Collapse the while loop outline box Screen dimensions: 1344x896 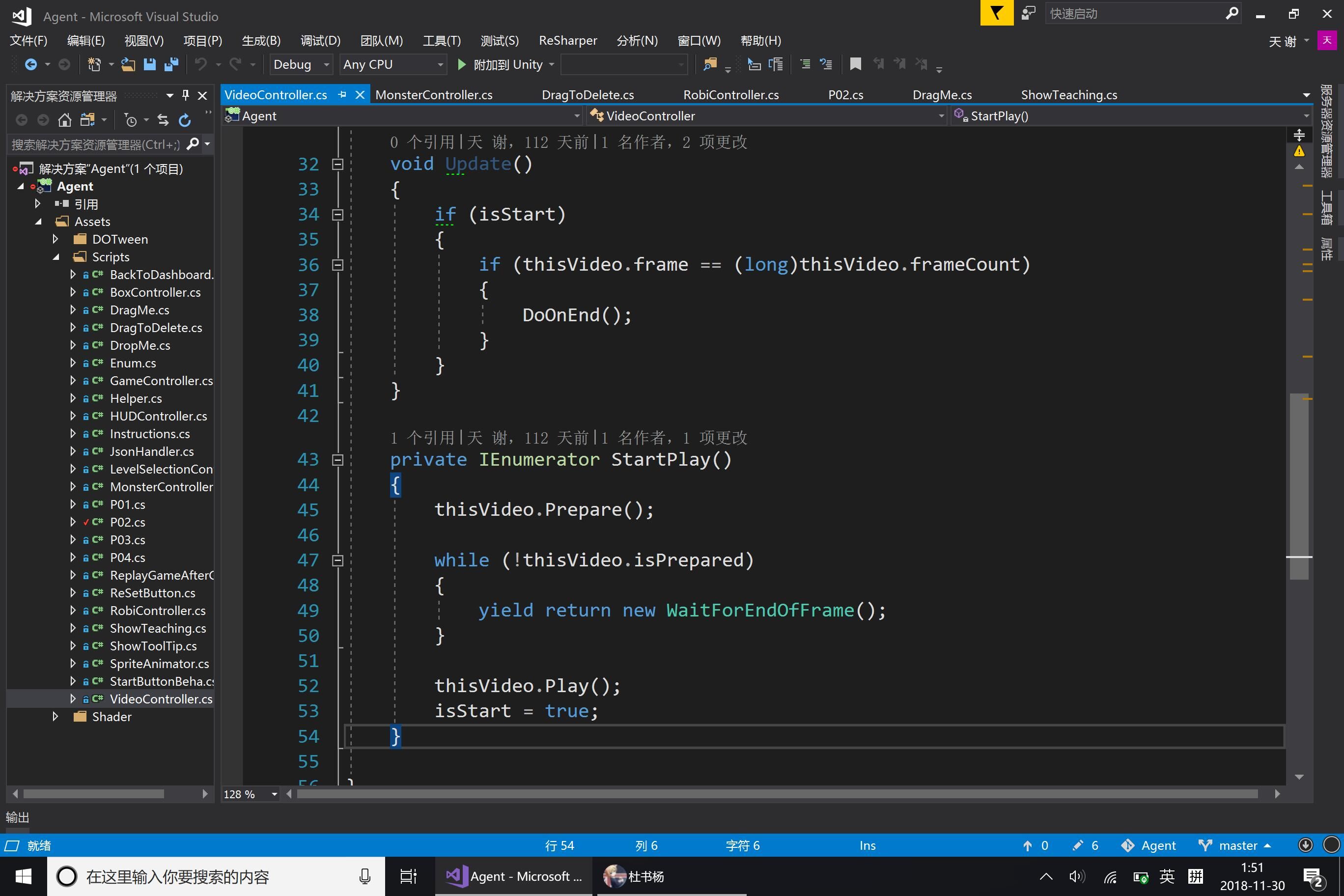click(x=337, y=560)
